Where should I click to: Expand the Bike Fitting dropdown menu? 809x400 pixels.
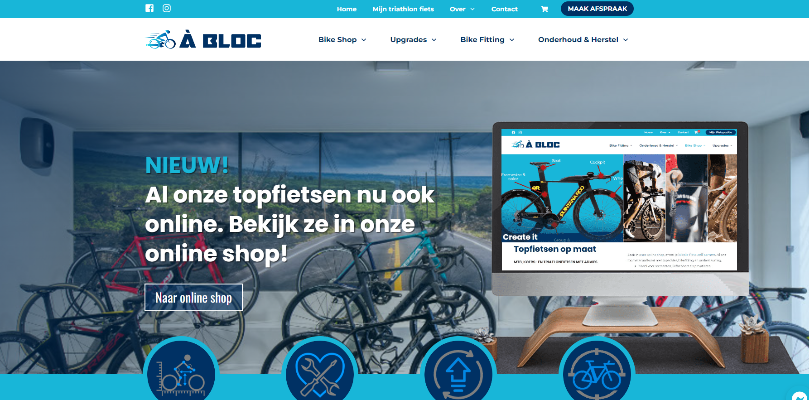tap(487, 40)
